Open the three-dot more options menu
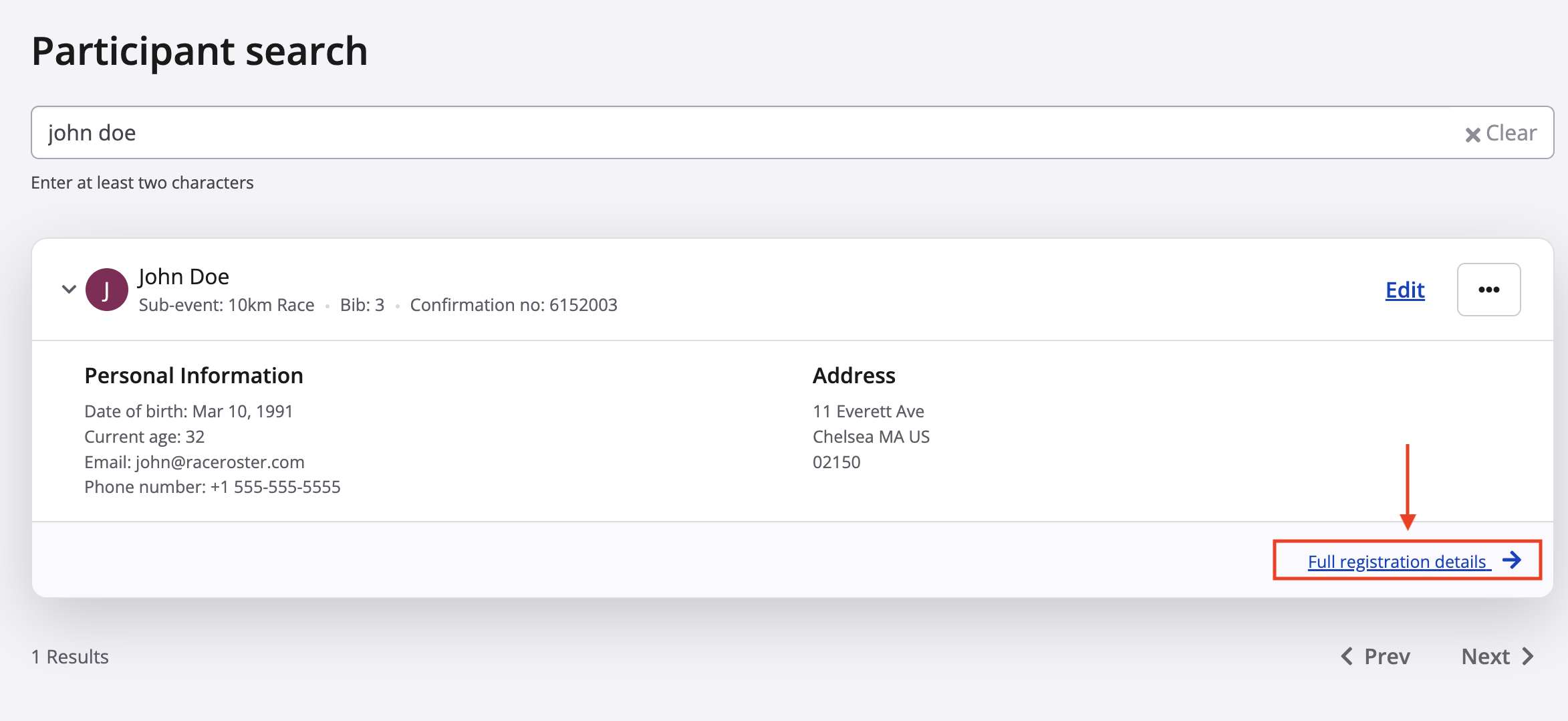1568x721 pixels. click(1488, 290)
